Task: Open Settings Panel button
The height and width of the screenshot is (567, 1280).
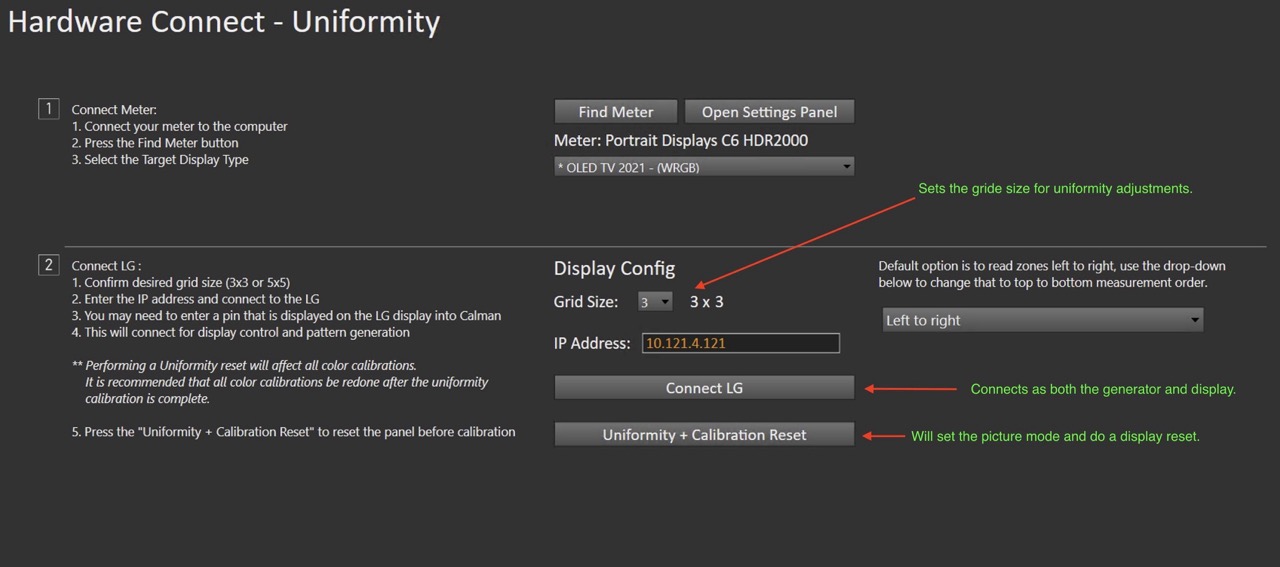Action: click(769, 112)
